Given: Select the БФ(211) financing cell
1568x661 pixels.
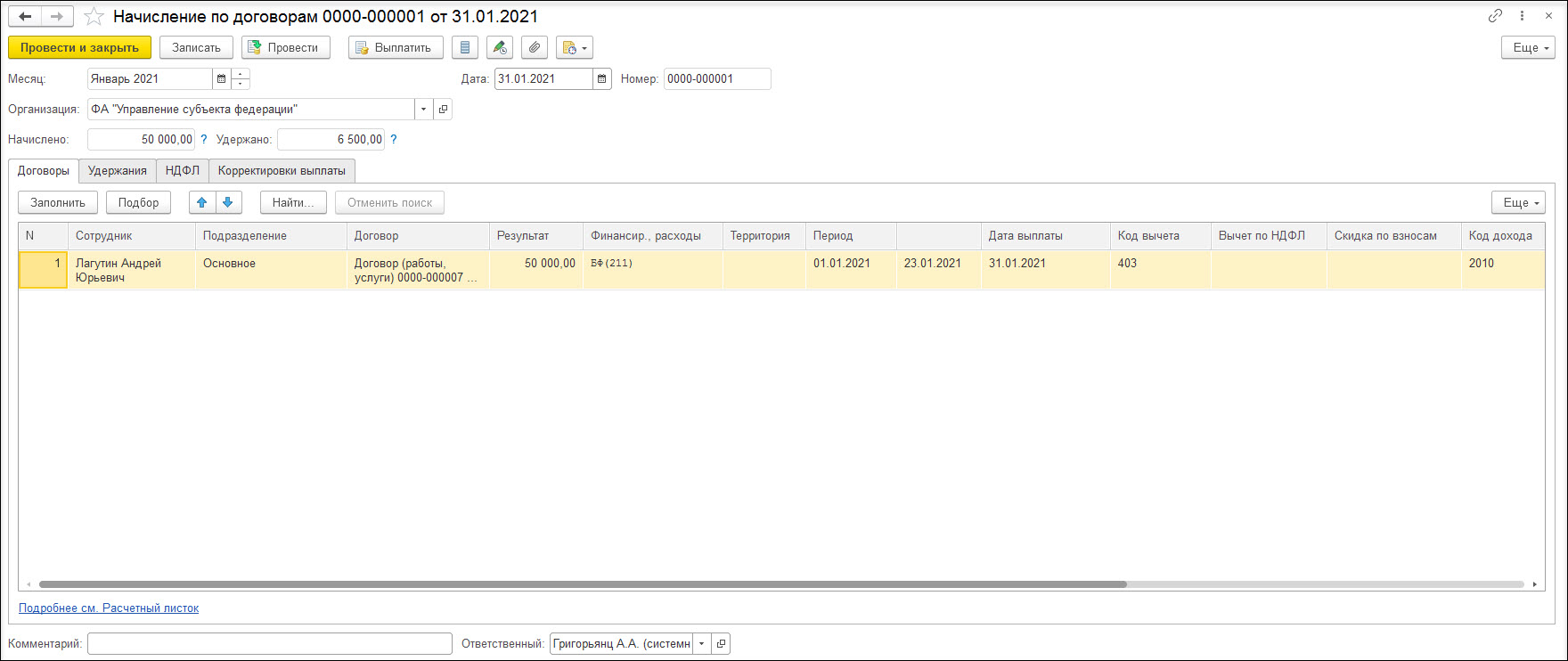Looking at the screenshot, I should [652, 270].
